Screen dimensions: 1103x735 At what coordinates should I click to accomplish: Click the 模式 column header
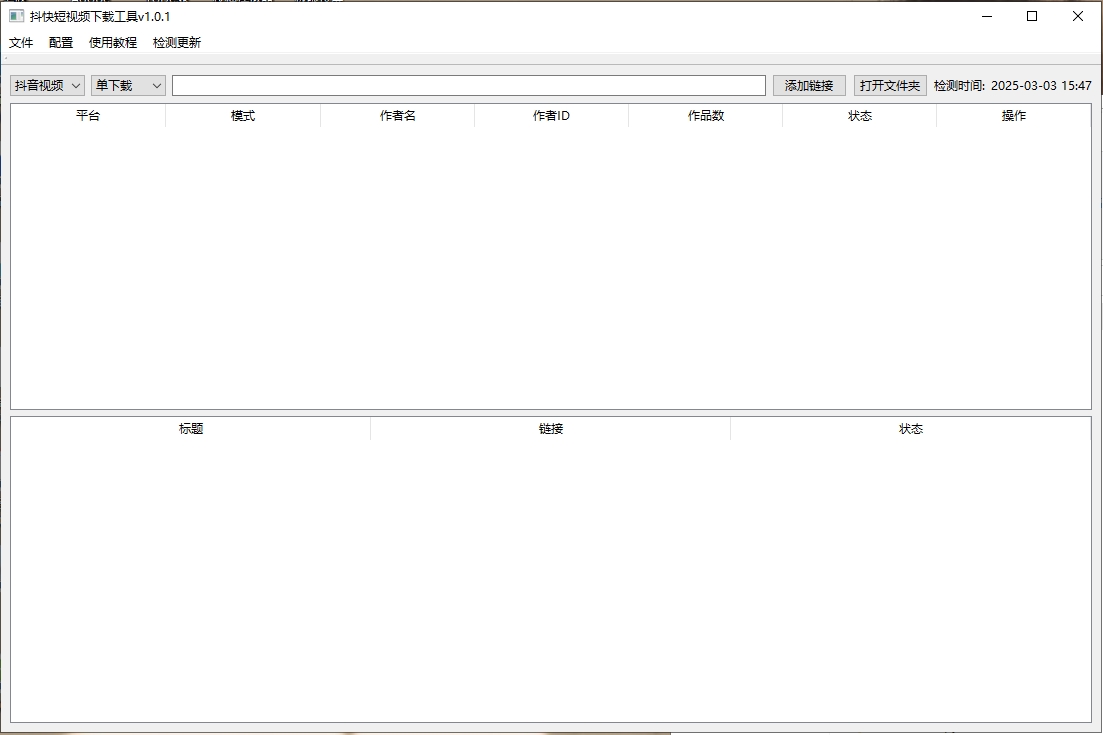(x=243, y=115)
